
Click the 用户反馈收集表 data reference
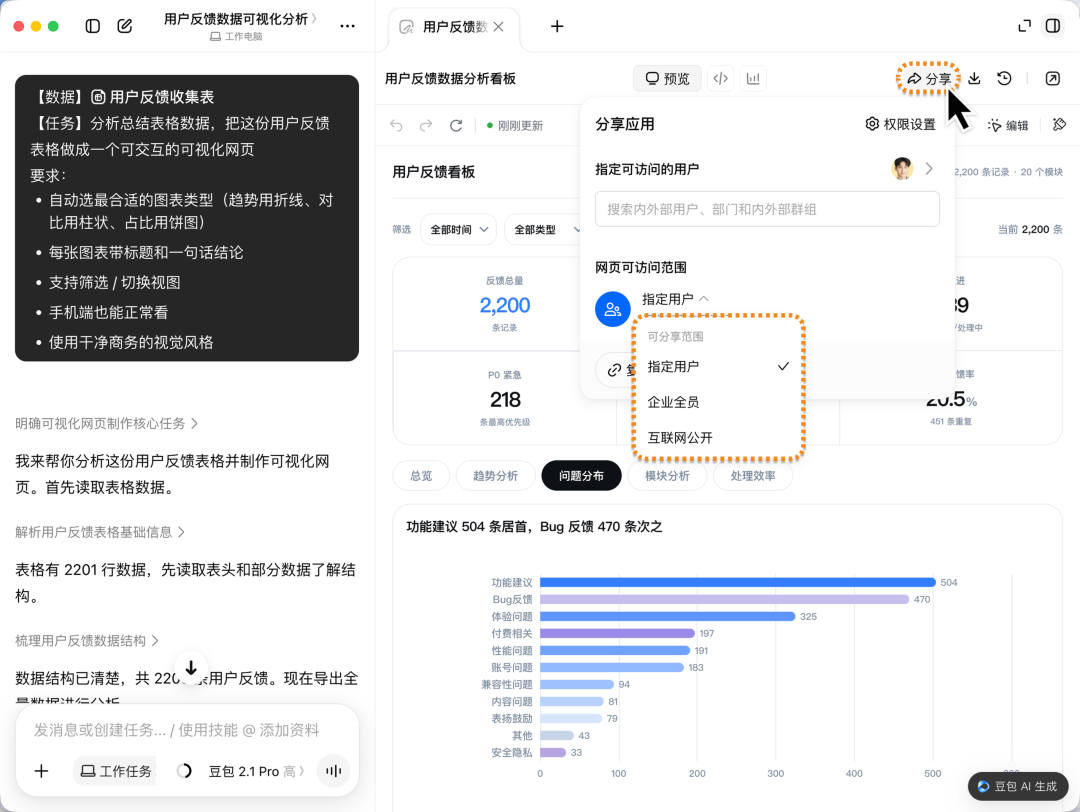click(x=153, y=97)
